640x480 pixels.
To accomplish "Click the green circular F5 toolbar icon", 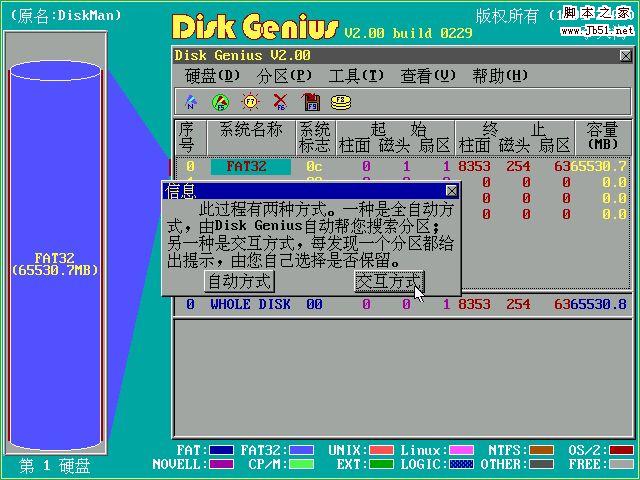I will (x=220, y=101).
